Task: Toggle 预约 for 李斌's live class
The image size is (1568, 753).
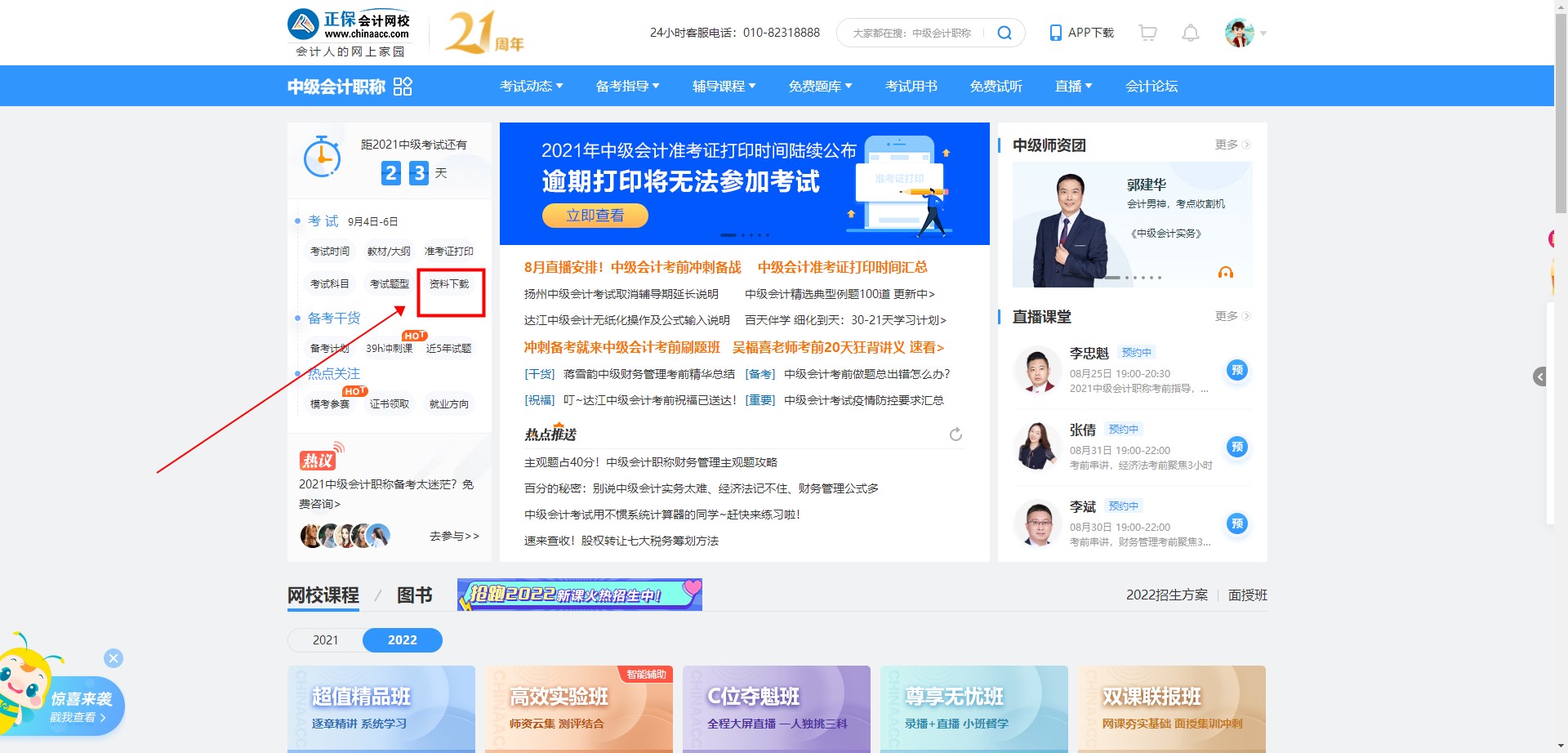Action: tap(1237, 524)
